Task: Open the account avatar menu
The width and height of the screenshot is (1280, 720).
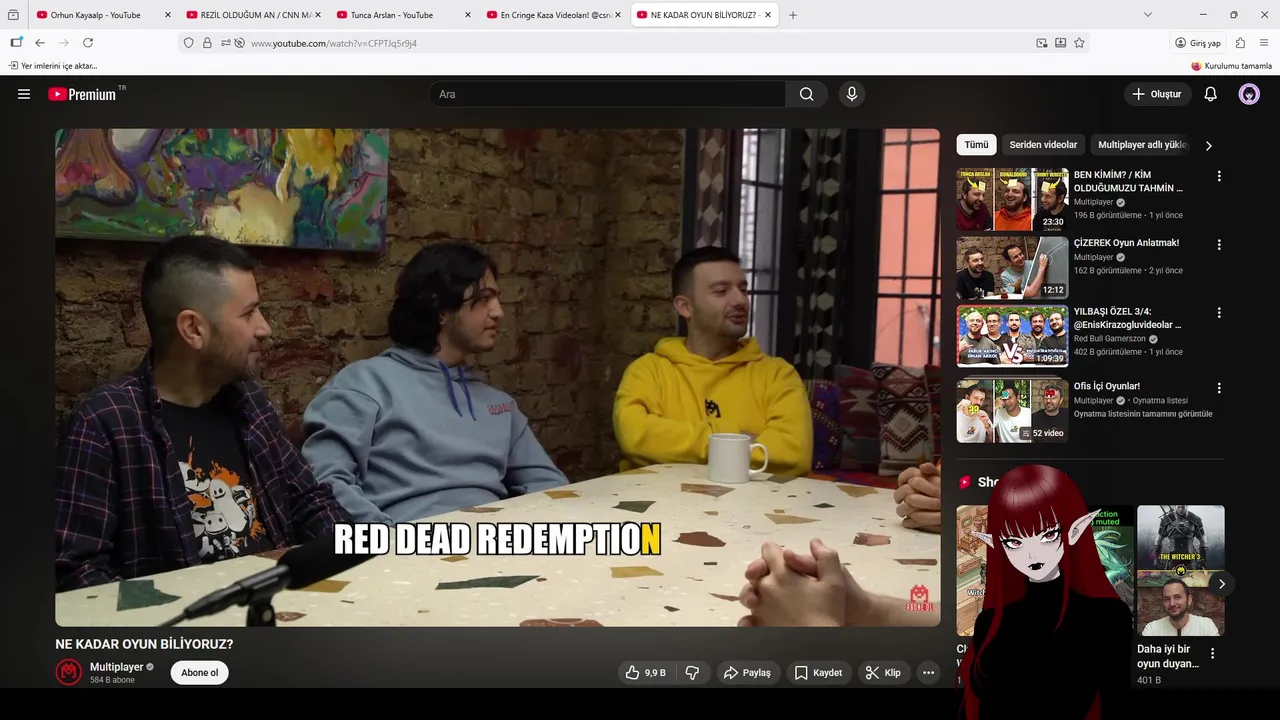Action: (1249, 94)
